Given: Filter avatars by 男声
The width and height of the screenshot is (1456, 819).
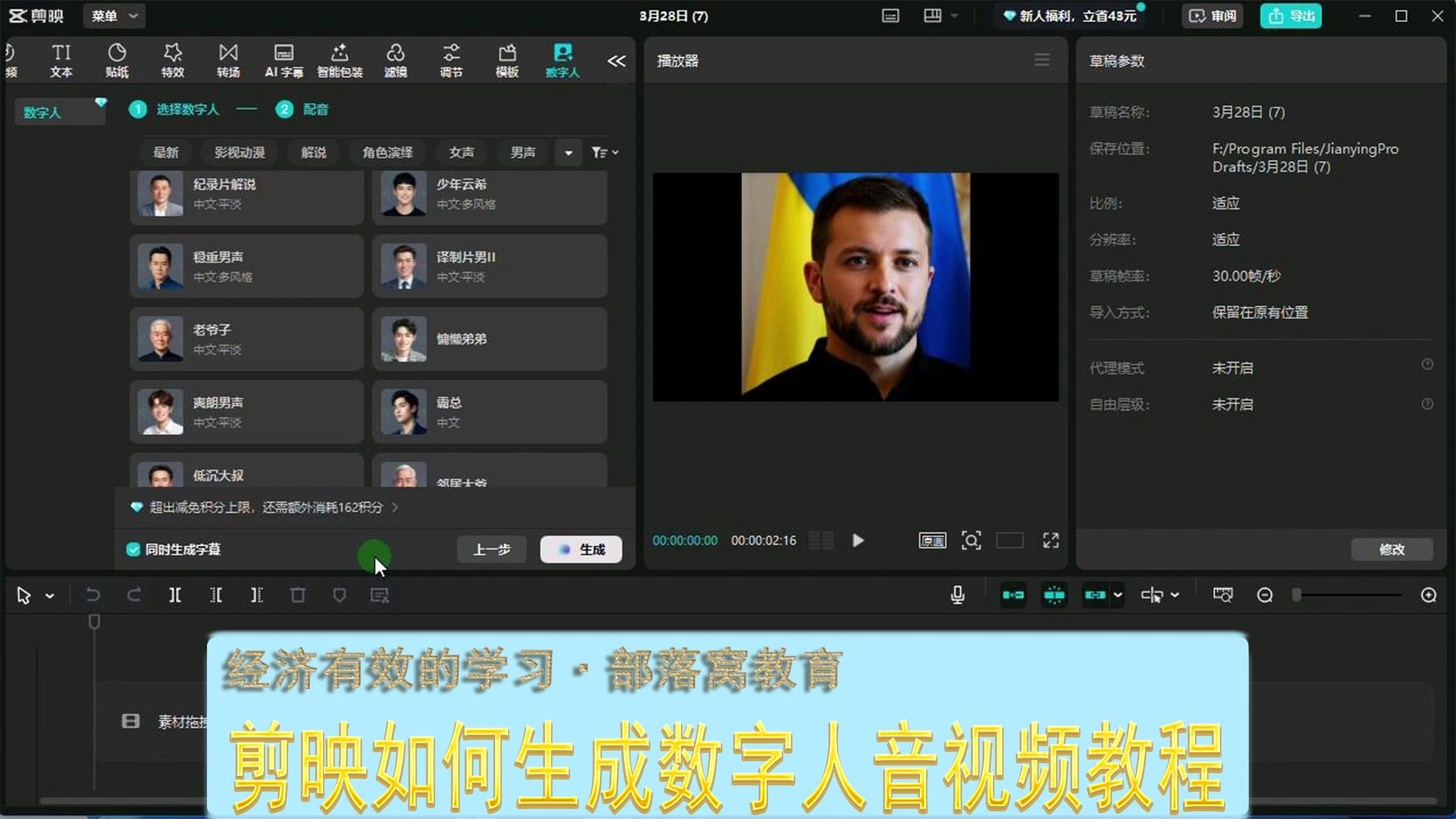Looking at the screenshot, I should click(x=522, y=152).
